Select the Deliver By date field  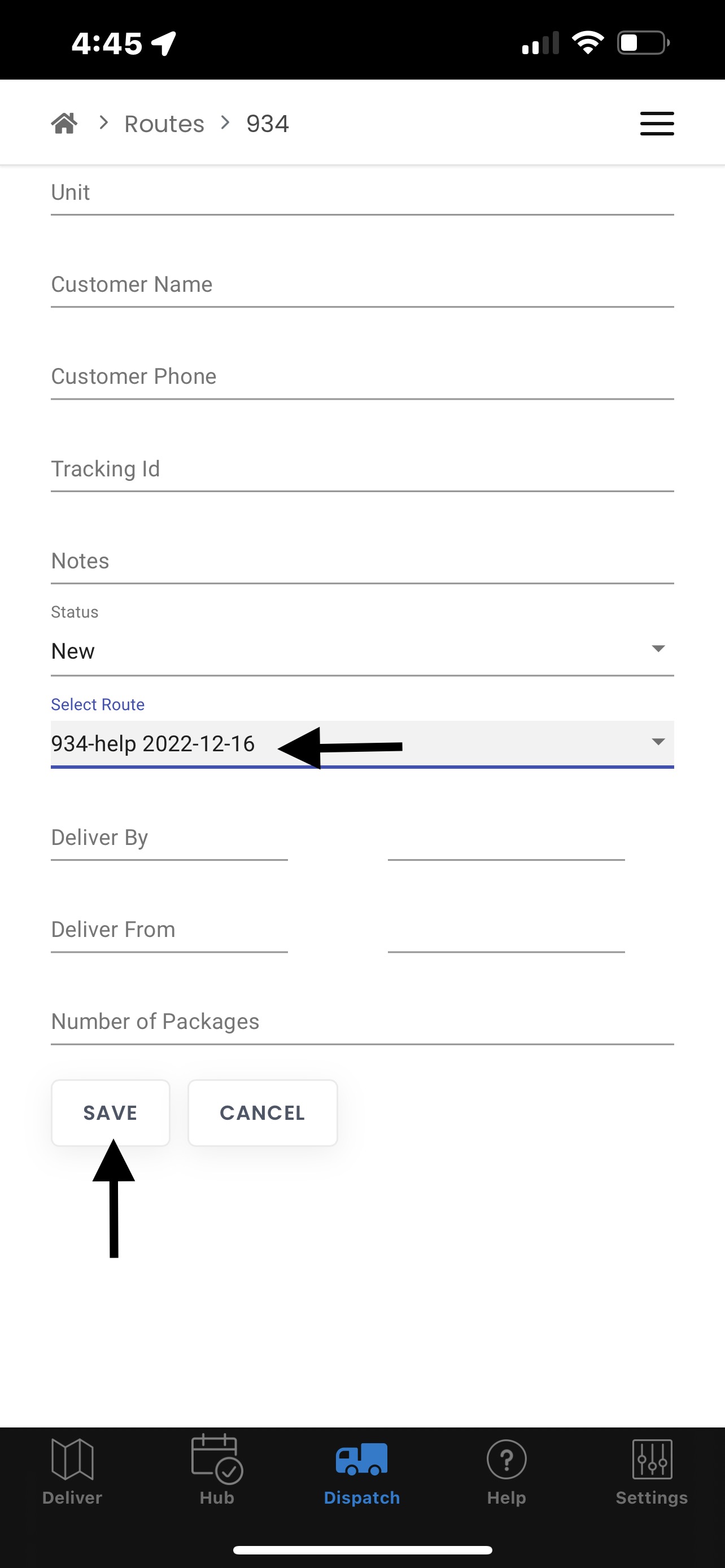click(169, 838)
